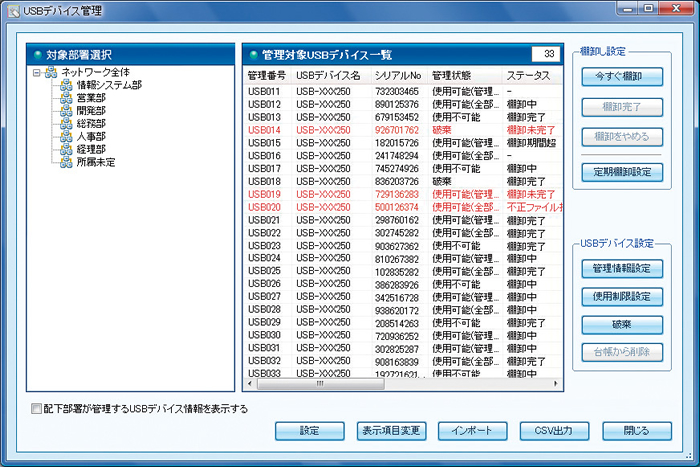
Task: Collapse the ネットワーク全体 tree node
Action: [x=37, y=73]
